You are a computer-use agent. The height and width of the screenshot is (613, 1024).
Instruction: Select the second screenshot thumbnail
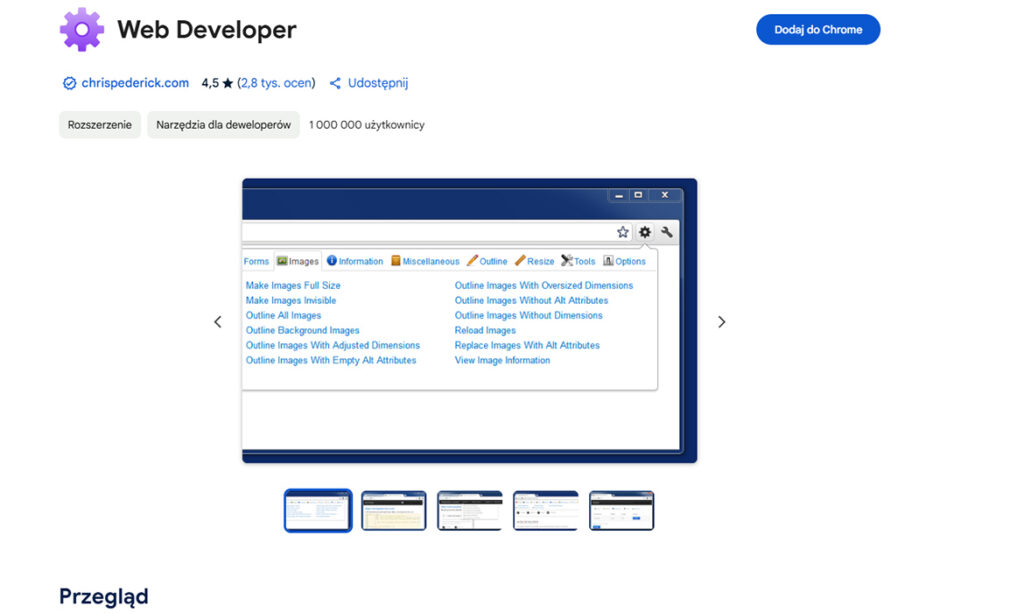point(394,511)
